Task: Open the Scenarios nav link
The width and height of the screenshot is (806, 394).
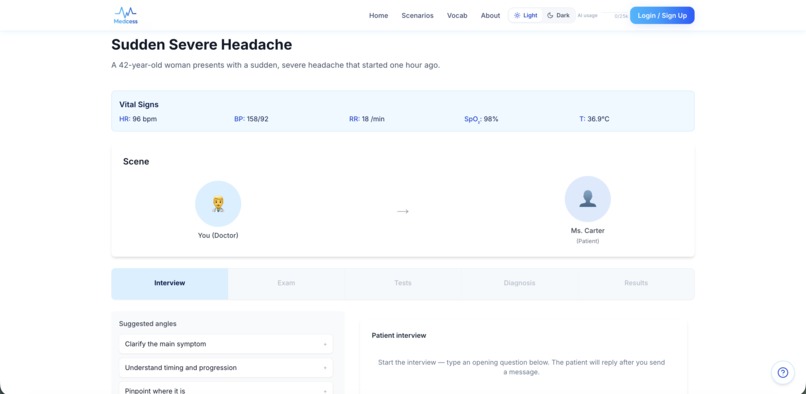Action: coord(417,15)
